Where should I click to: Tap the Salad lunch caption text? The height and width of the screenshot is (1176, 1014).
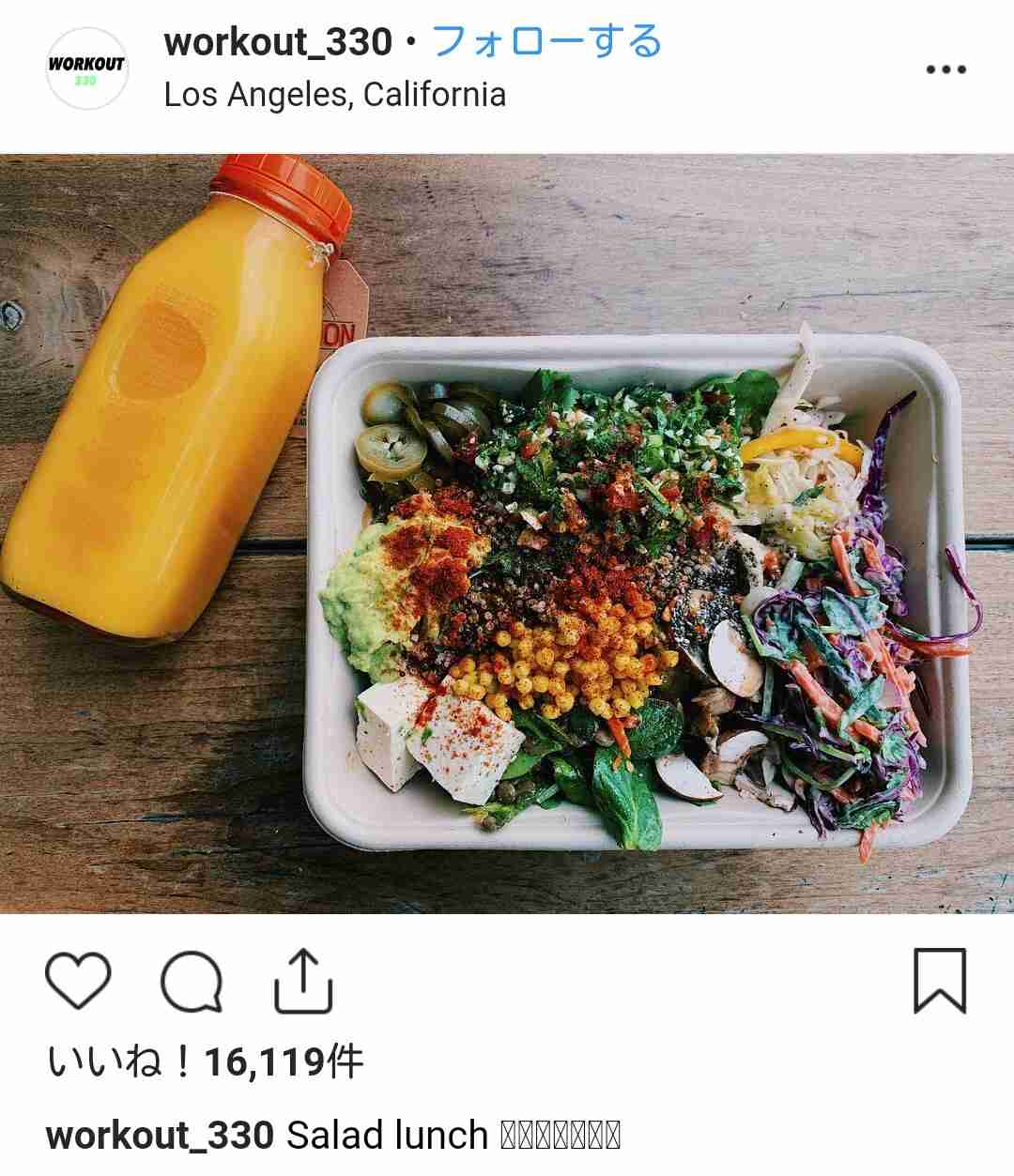point(387,1135)
